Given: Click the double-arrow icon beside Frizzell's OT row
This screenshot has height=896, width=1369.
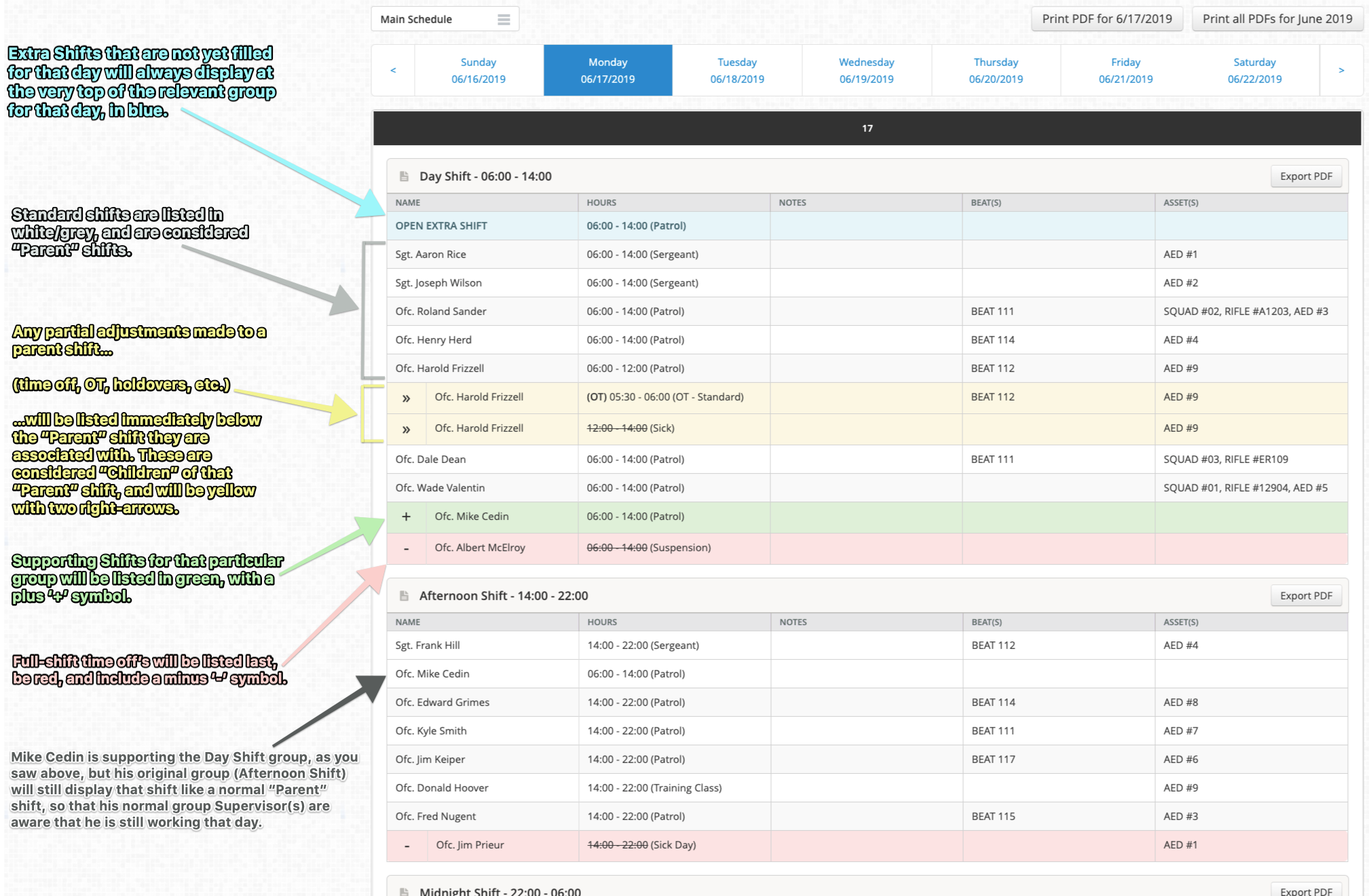Looking at the screenshot, I should 406,398.
